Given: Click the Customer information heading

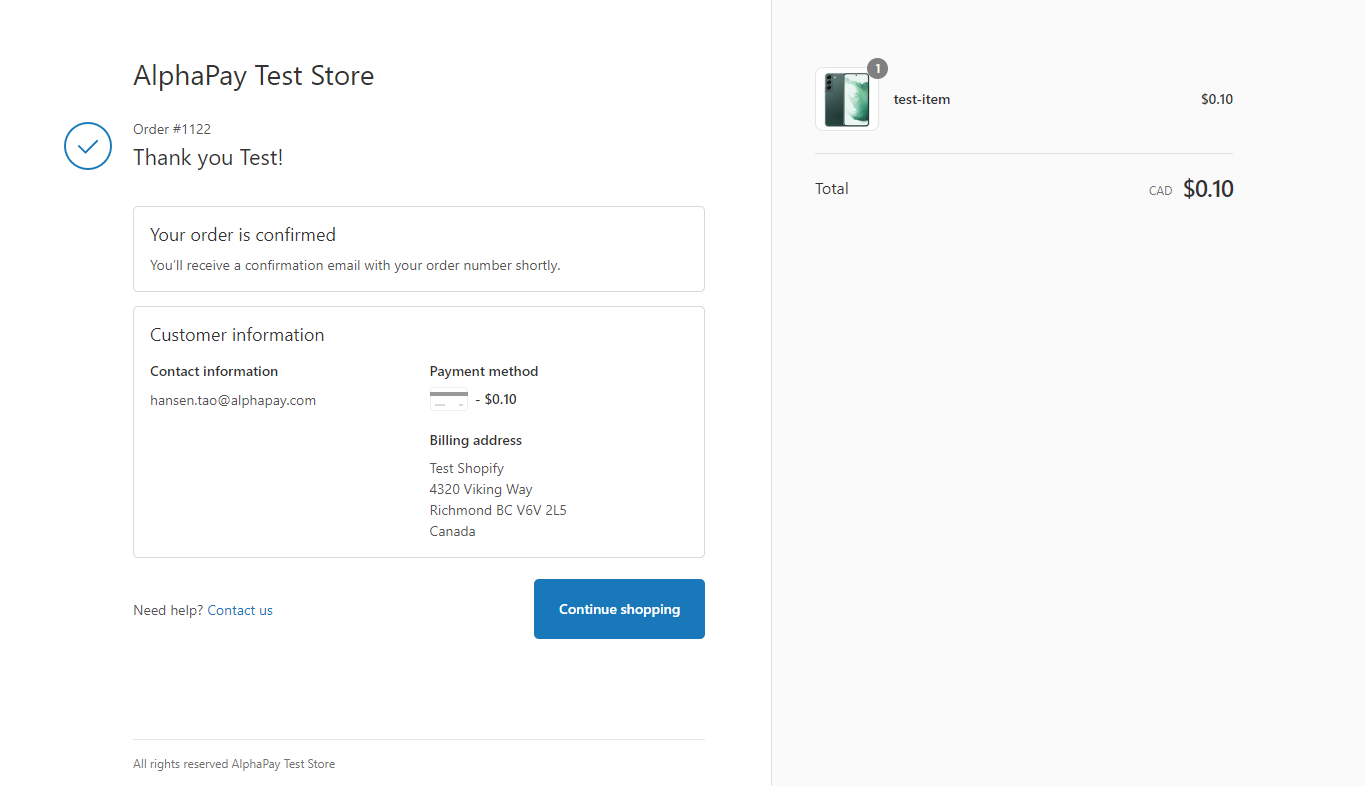Looking at the screenshot, I should [x=237, y=335].
